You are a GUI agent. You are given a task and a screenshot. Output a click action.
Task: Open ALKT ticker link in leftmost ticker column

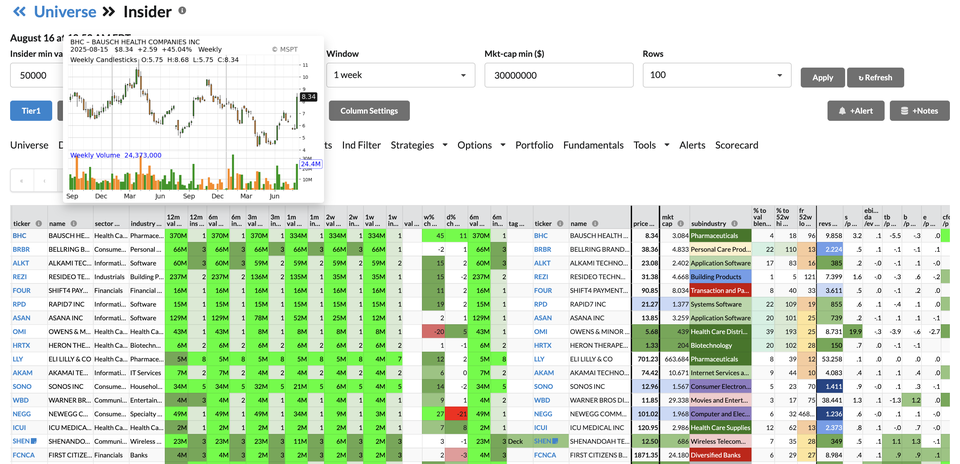tap(20, 263)
